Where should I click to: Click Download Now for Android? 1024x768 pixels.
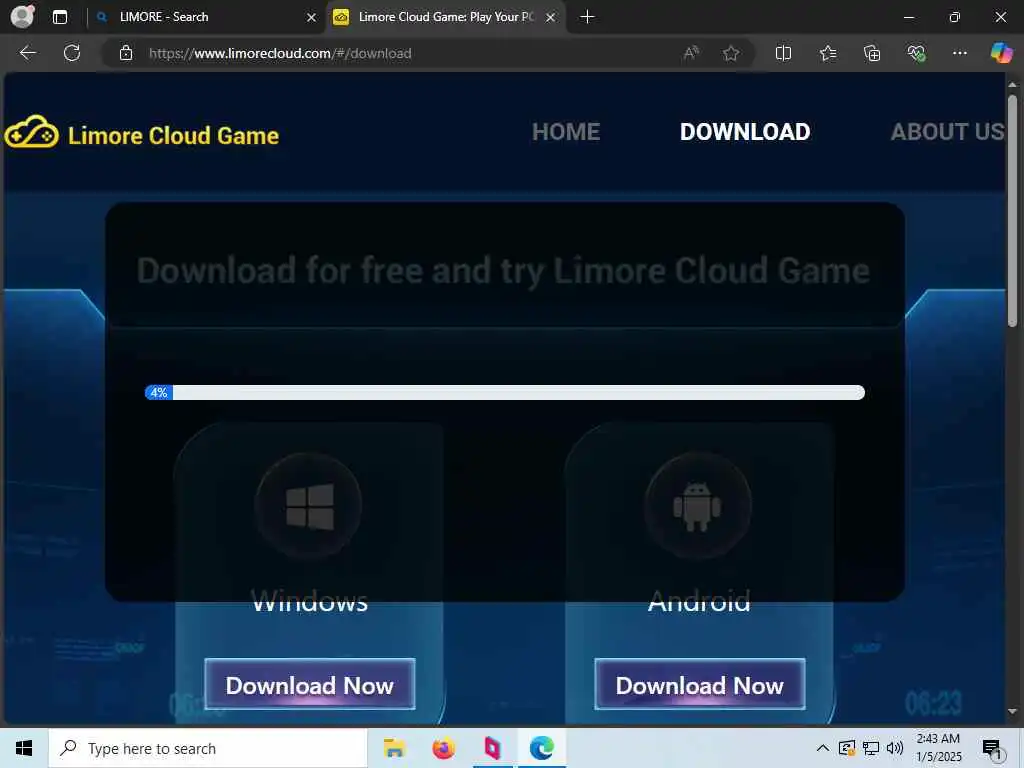(x=699, y=684)
